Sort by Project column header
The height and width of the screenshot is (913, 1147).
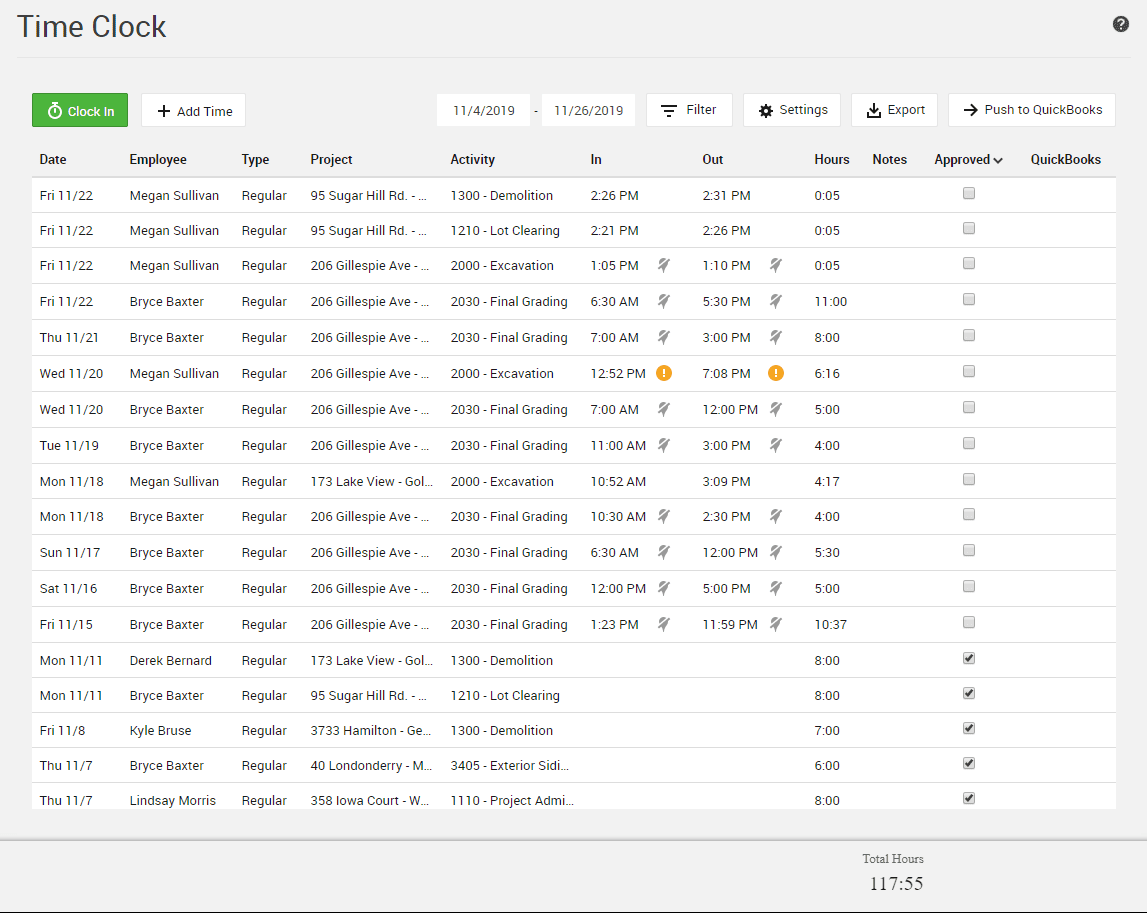331,159
